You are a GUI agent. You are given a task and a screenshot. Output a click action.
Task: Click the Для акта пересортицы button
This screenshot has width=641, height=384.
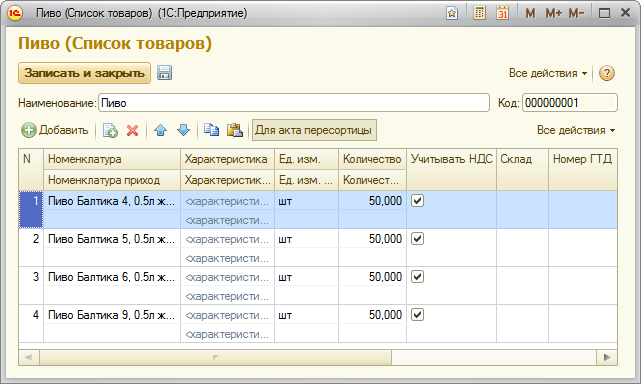314,130
